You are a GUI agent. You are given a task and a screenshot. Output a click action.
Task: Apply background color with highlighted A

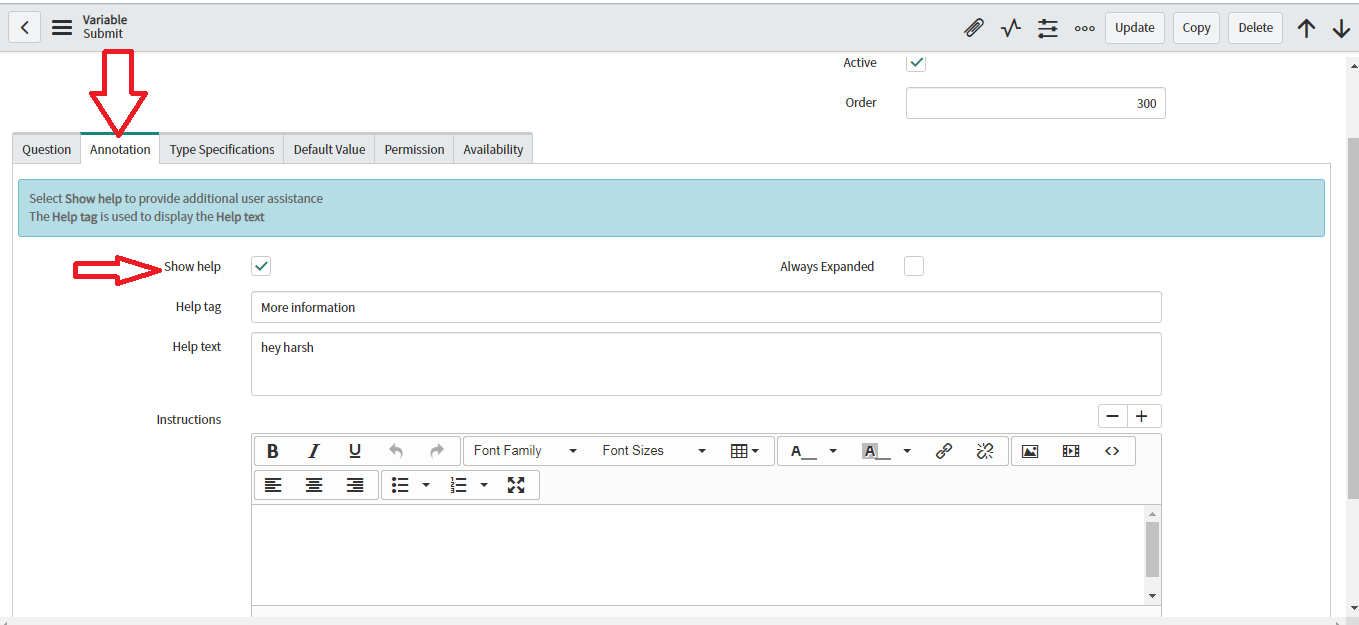[876, 451]
